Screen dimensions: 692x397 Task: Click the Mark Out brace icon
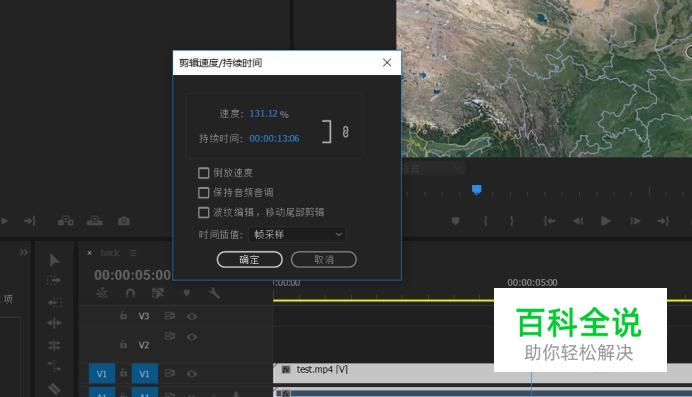[511, 221]
